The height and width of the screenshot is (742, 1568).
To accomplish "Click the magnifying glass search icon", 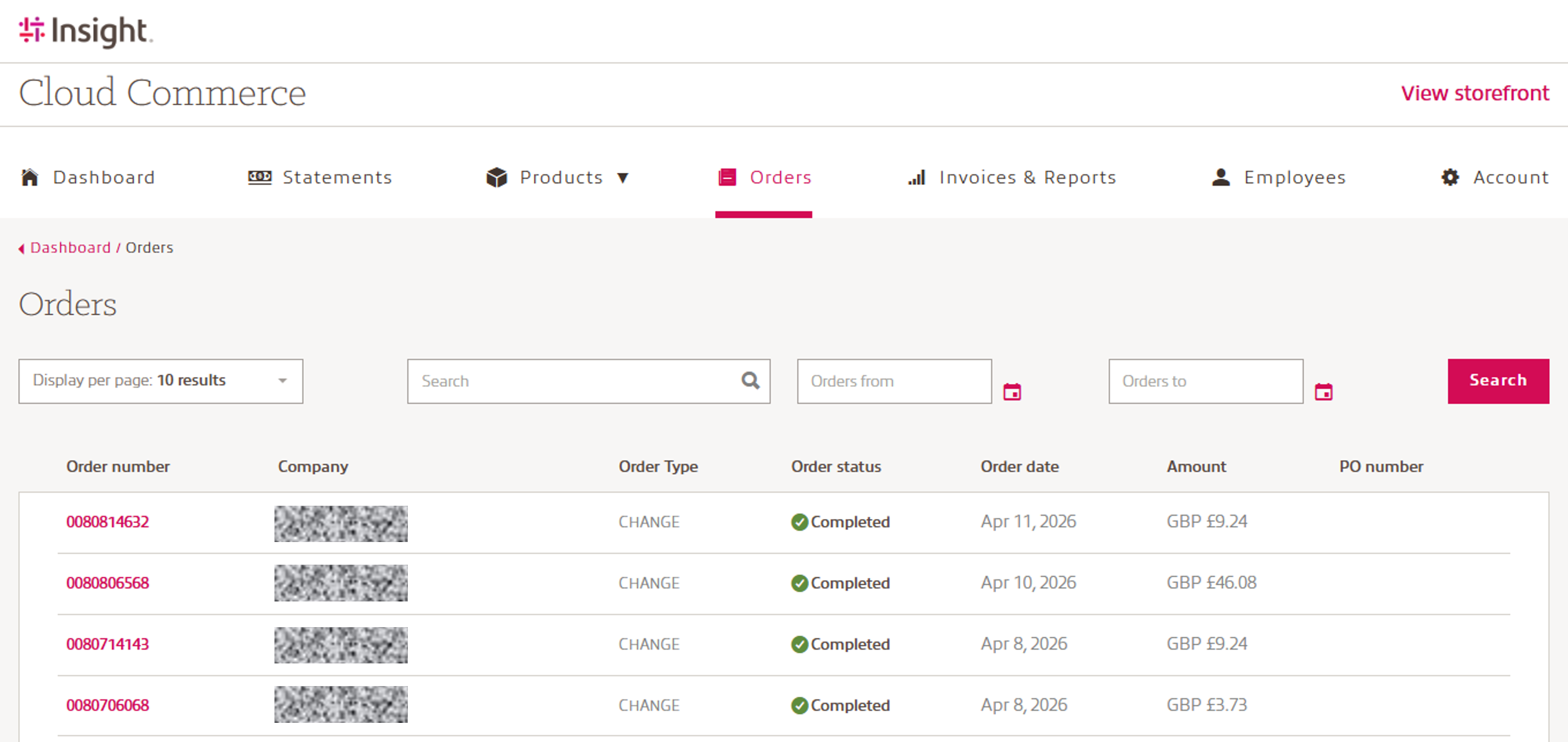I will pyautogui.click(x=750, y=380).
